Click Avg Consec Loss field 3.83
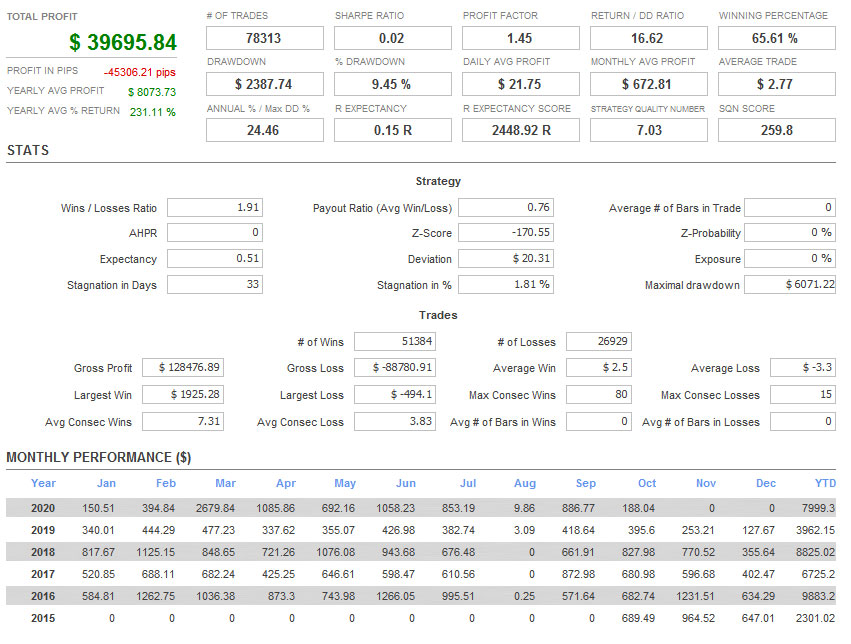This screenshot has width=851, height=644. pyautogui.click(x=395, y=422)
